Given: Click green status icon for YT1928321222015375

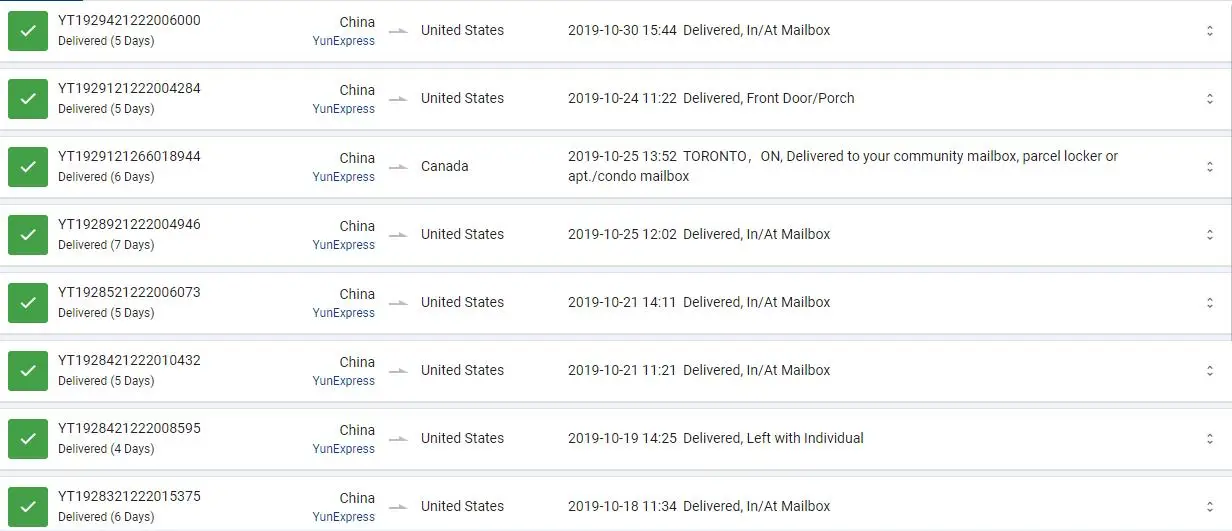Looking at the screenshot, I should pyautogui.click(x=28, y=506).
